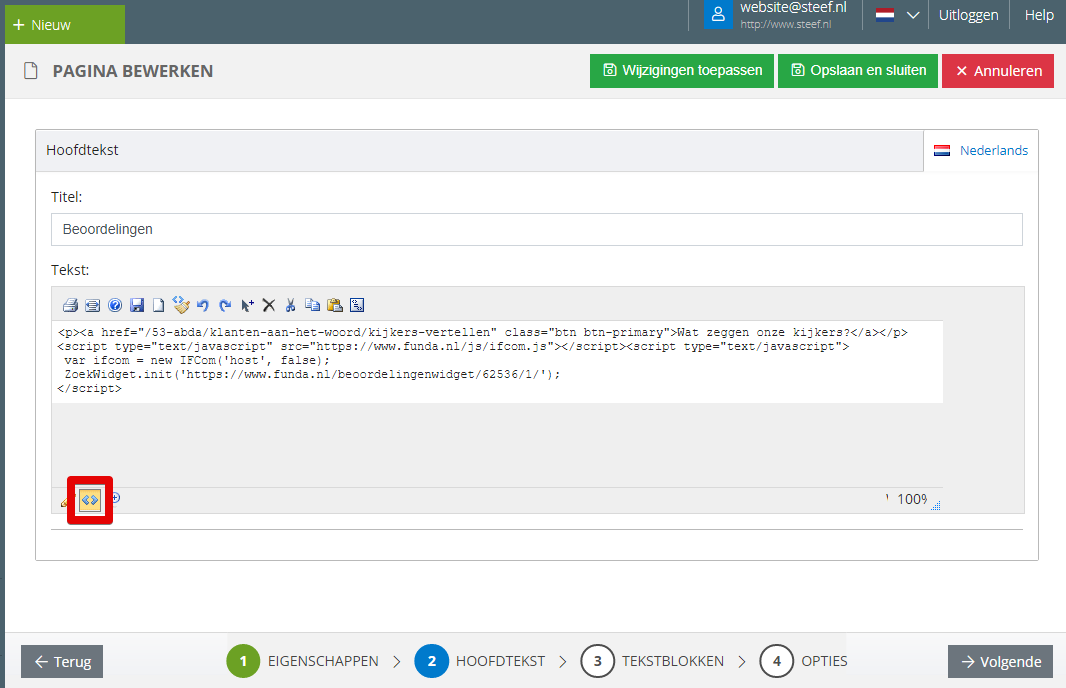
Task: Go to step 4 Opties
Action: (x=804, y=661)
